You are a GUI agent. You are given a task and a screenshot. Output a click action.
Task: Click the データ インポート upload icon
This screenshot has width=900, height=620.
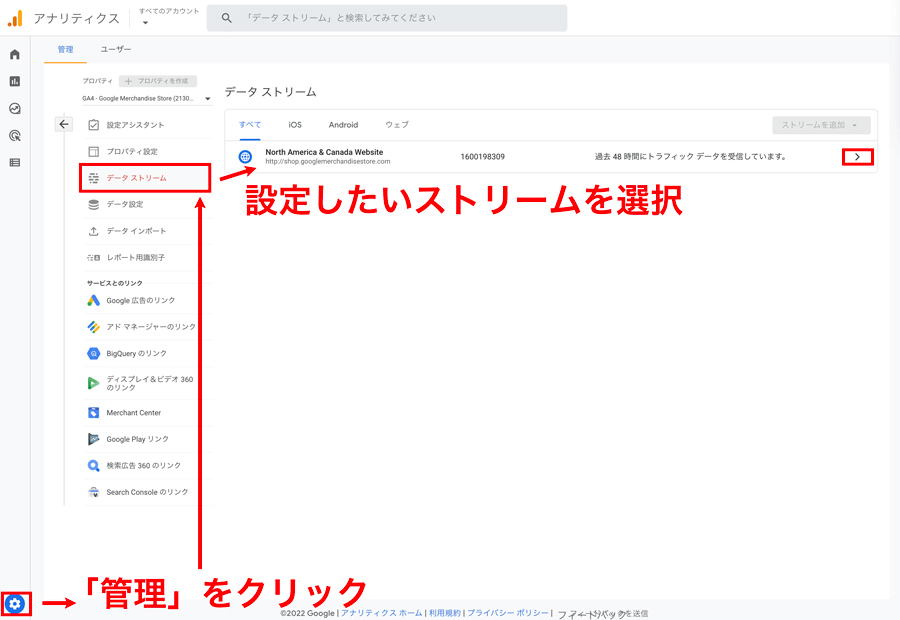coord(94,231)
